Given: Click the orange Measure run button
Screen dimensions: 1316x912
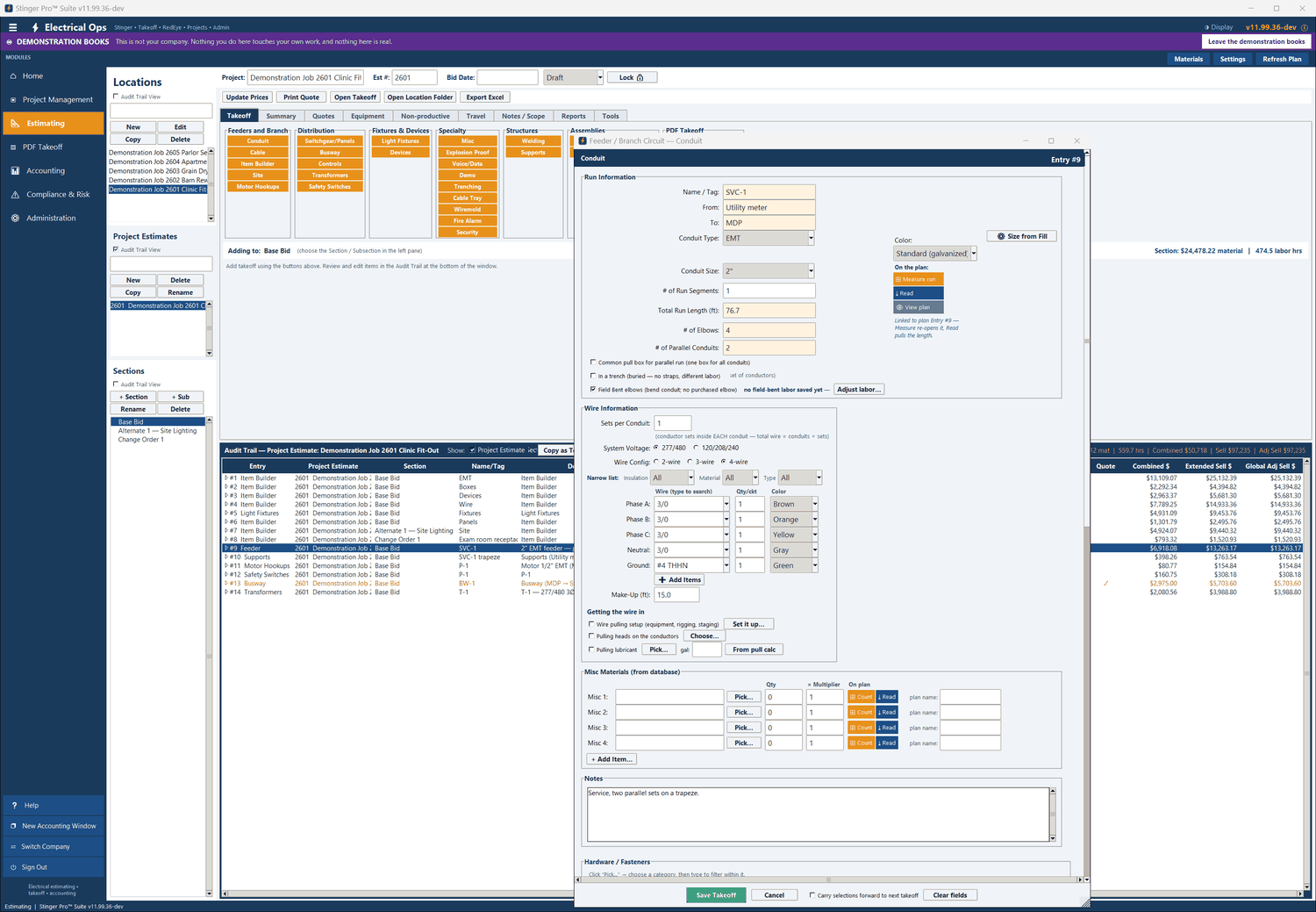Looking at the screenshot, I should 919,279.
